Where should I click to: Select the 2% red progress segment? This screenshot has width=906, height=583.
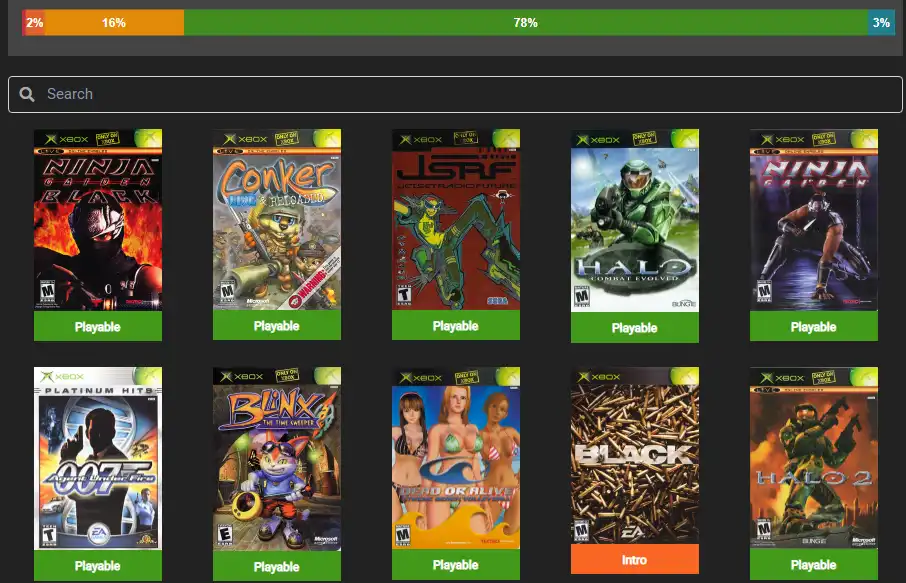34,23
